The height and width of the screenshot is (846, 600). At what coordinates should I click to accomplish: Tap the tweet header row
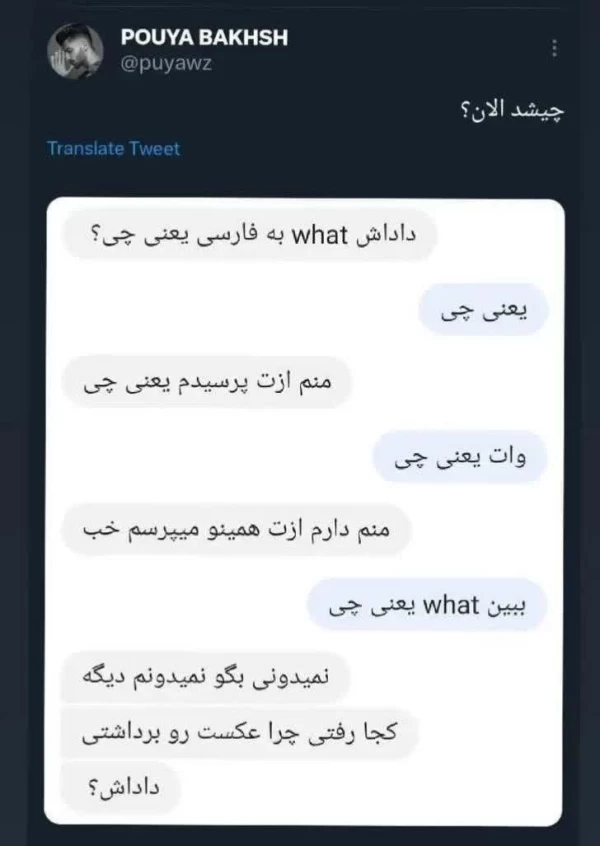pos(300,45)
